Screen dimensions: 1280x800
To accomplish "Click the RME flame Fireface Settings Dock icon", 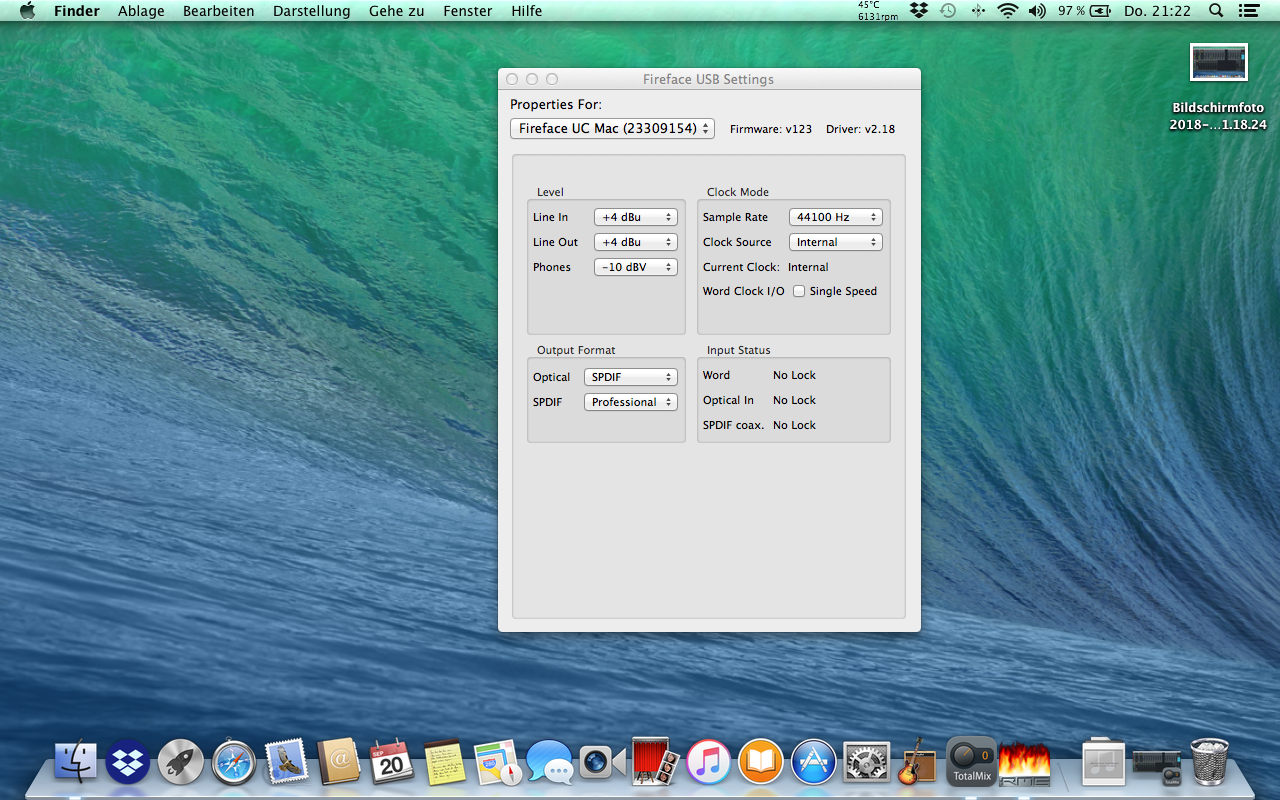I will pyautogui.click(x=1024, y=762).
